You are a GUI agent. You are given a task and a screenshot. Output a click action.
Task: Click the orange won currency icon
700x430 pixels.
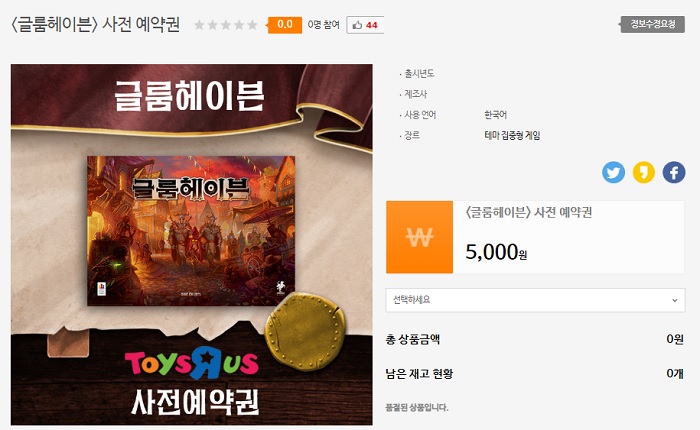coord(419,237)
